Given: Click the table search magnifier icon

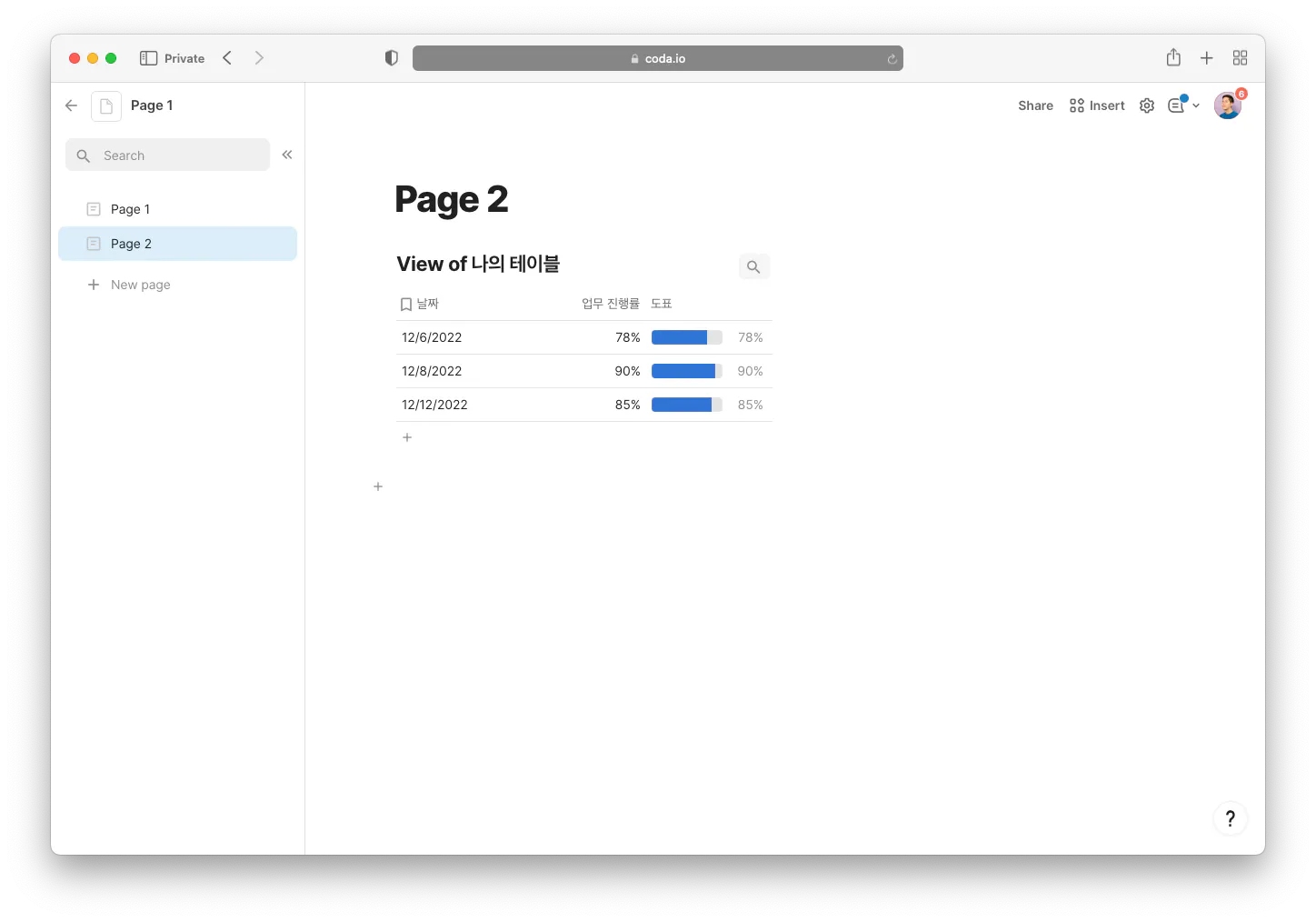Looking at the screenshot, I should pyautogui.click(x=753, y=266).
